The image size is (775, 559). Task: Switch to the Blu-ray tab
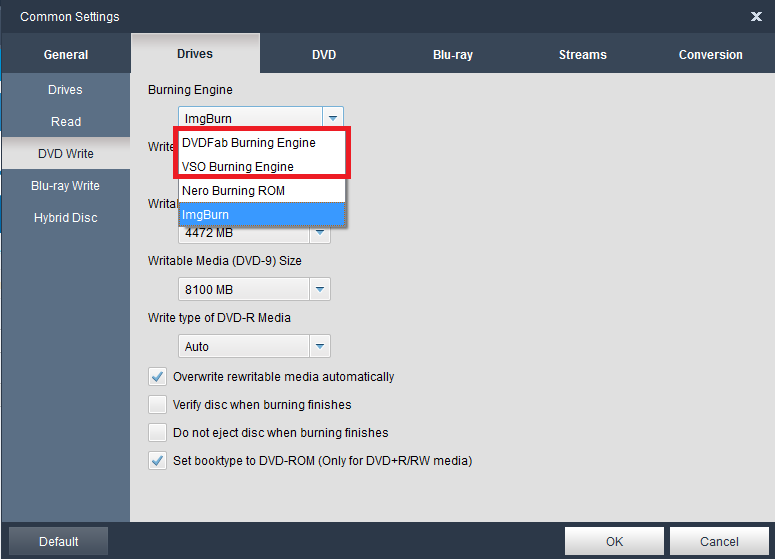tap(453, 54)
